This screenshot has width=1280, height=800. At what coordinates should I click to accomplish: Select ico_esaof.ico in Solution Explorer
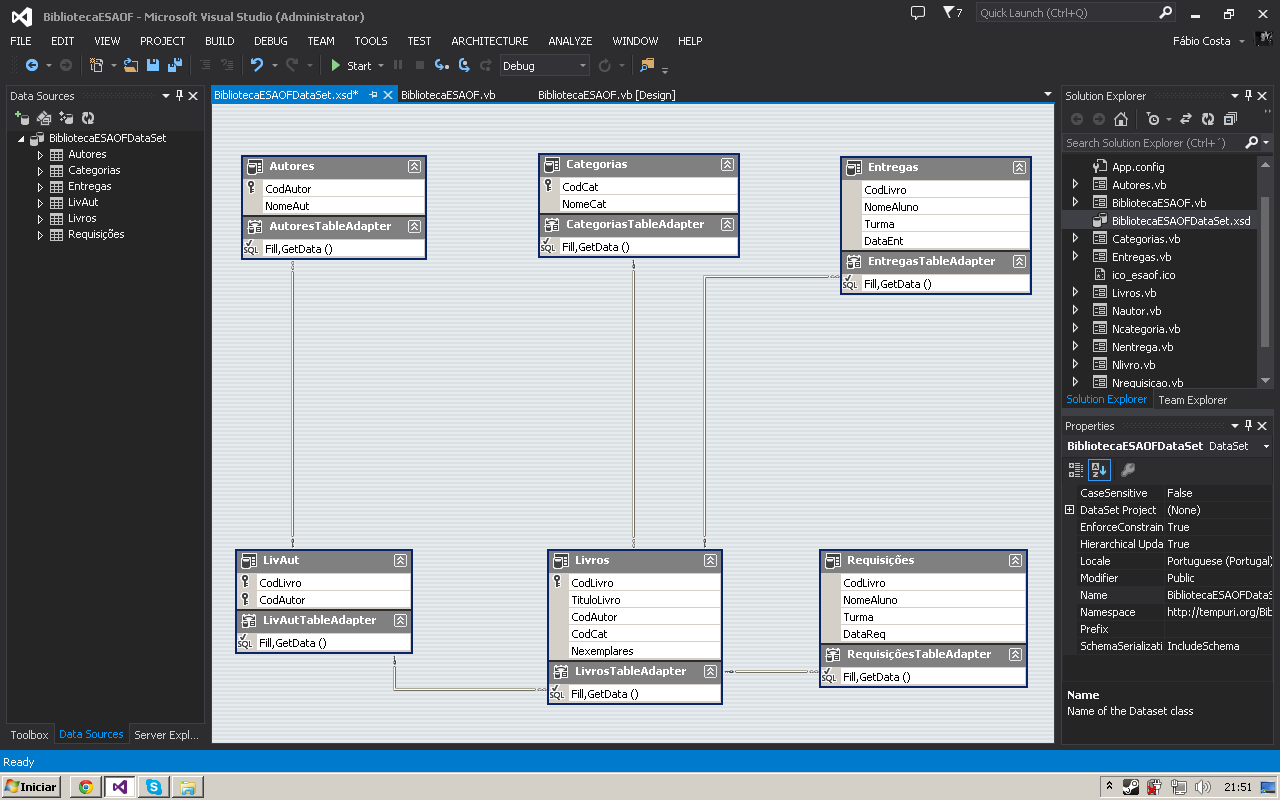[x=1143, y=275]
